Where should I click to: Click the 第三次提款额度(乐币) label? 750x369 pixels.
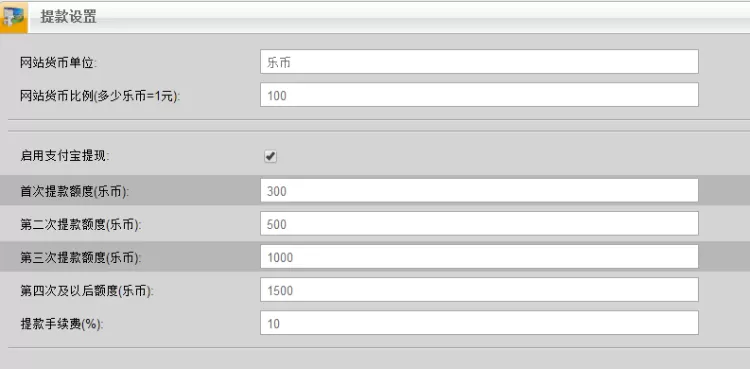(80, 258)
